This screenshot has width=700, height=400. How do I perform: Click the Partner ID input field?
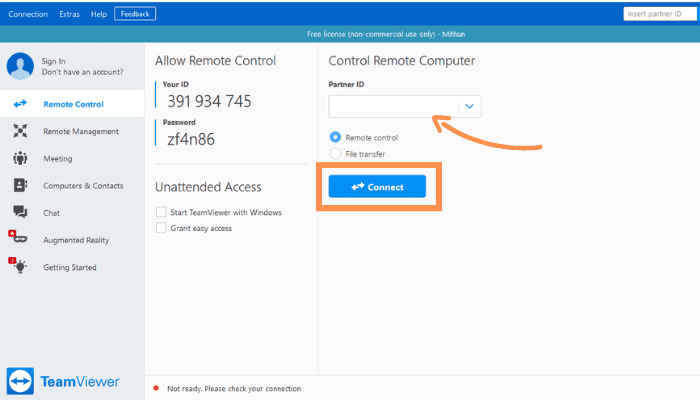[404, 106]
